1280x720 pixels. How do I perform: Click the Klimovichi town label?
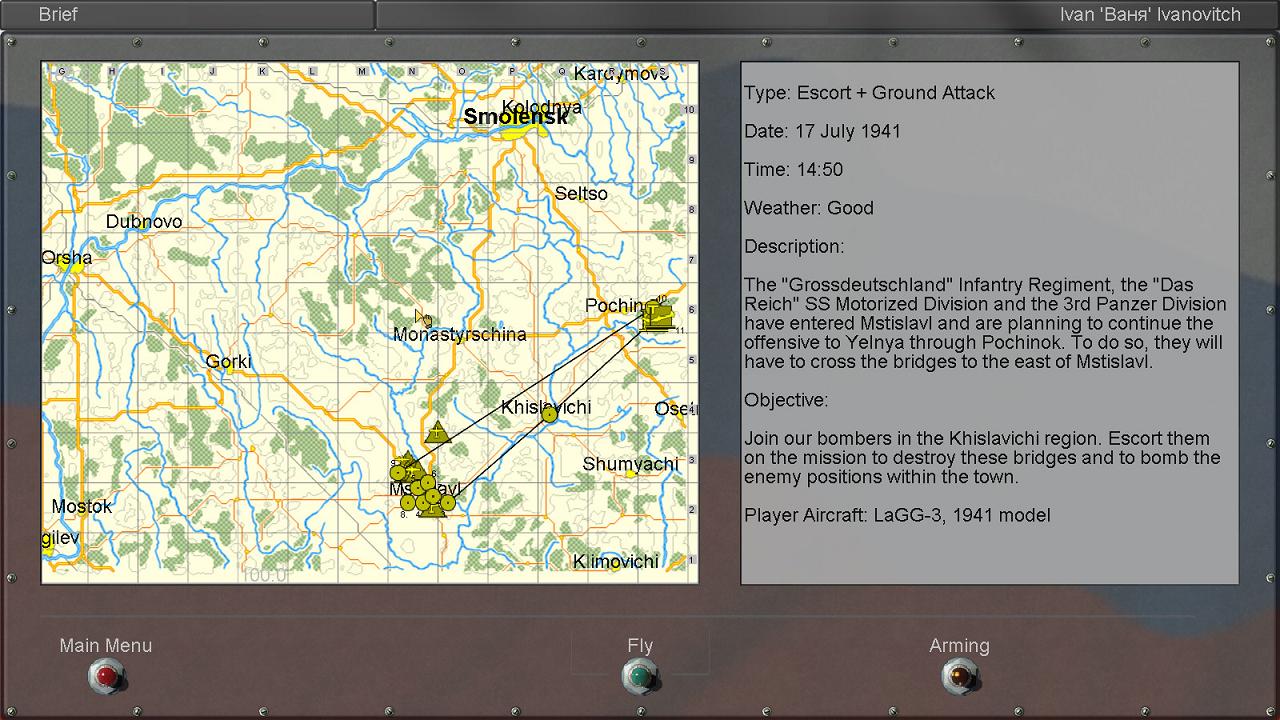point(616,562)
